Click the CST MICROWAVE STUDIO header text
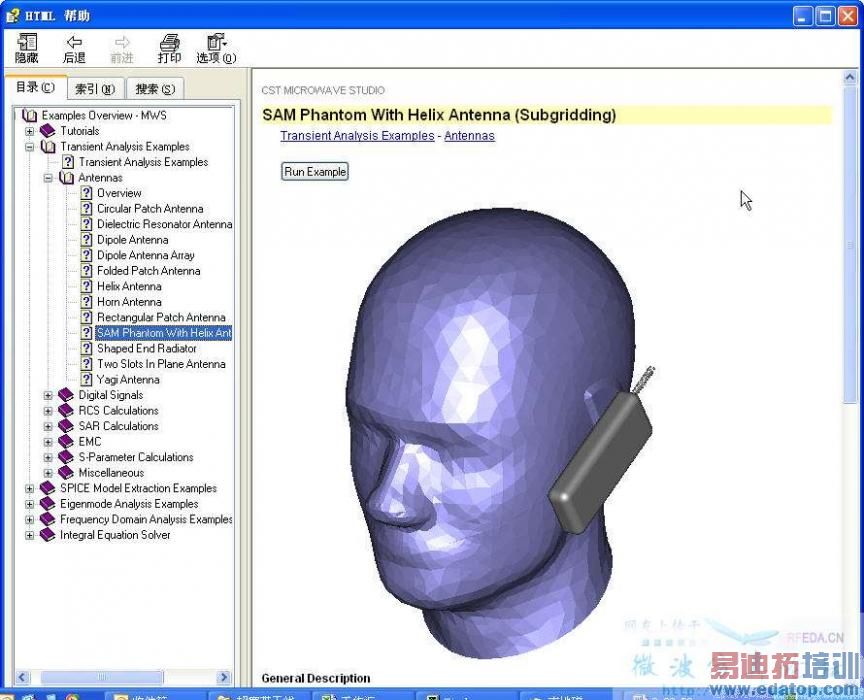Viewport: 864px width, 700px height. pos(323,90)
